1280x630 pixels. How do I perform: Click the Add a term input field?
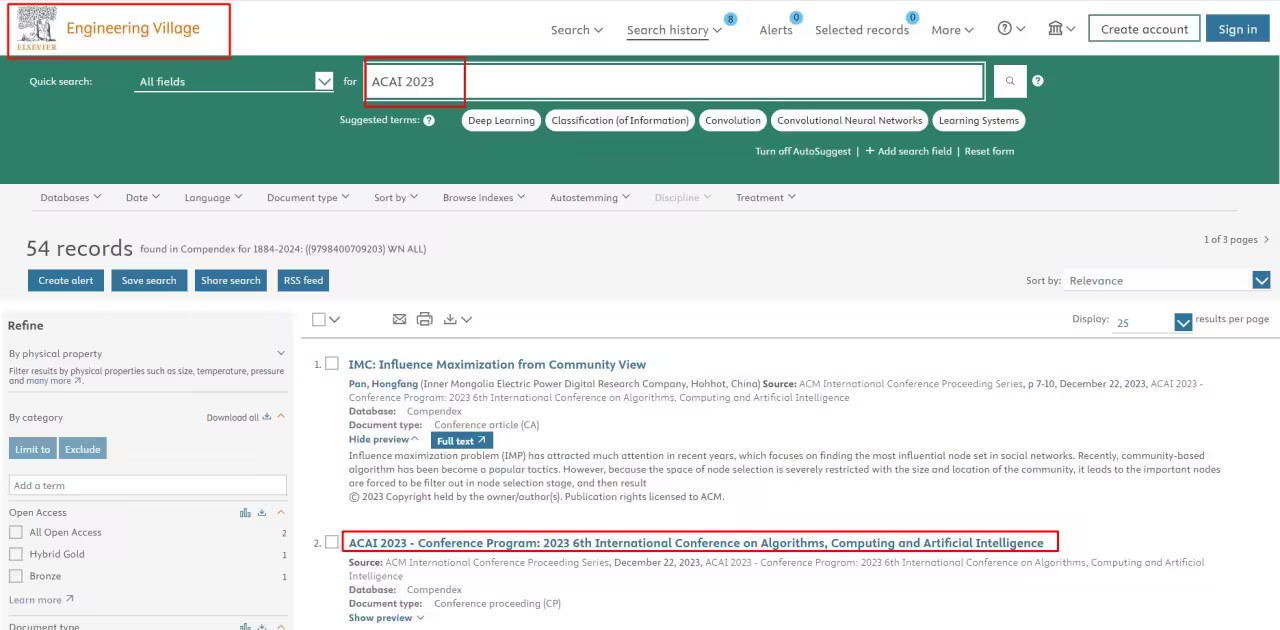[x=148, y=485]
